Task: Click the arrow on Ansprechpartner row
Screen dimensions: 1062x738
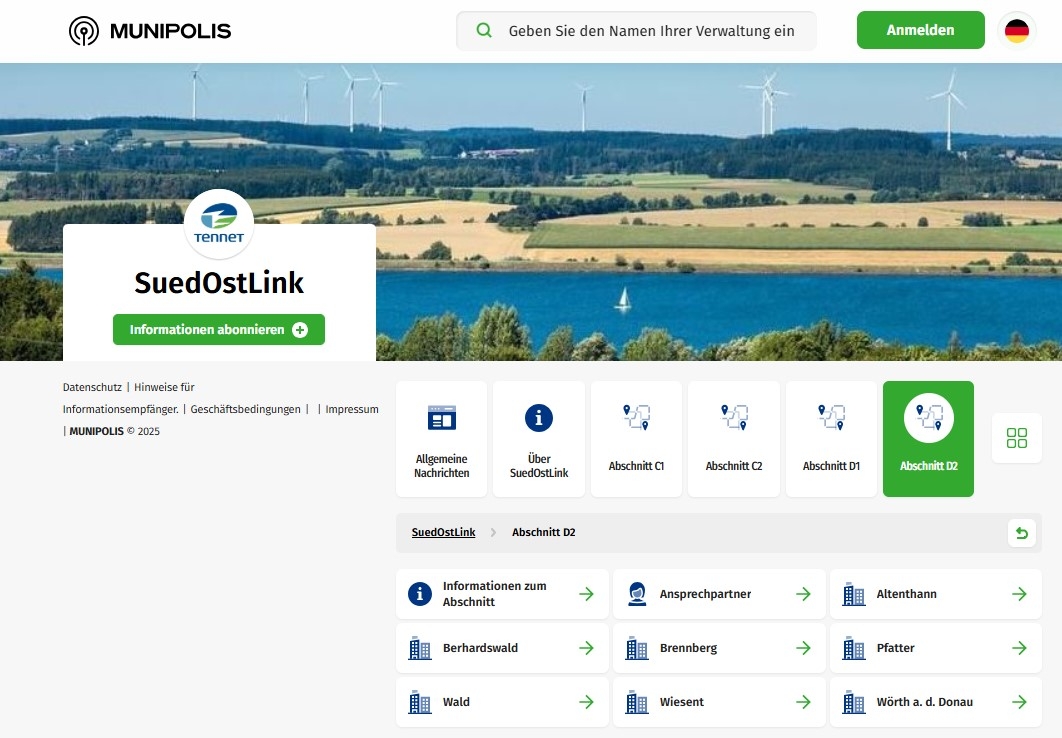Action: pos(803,594)
